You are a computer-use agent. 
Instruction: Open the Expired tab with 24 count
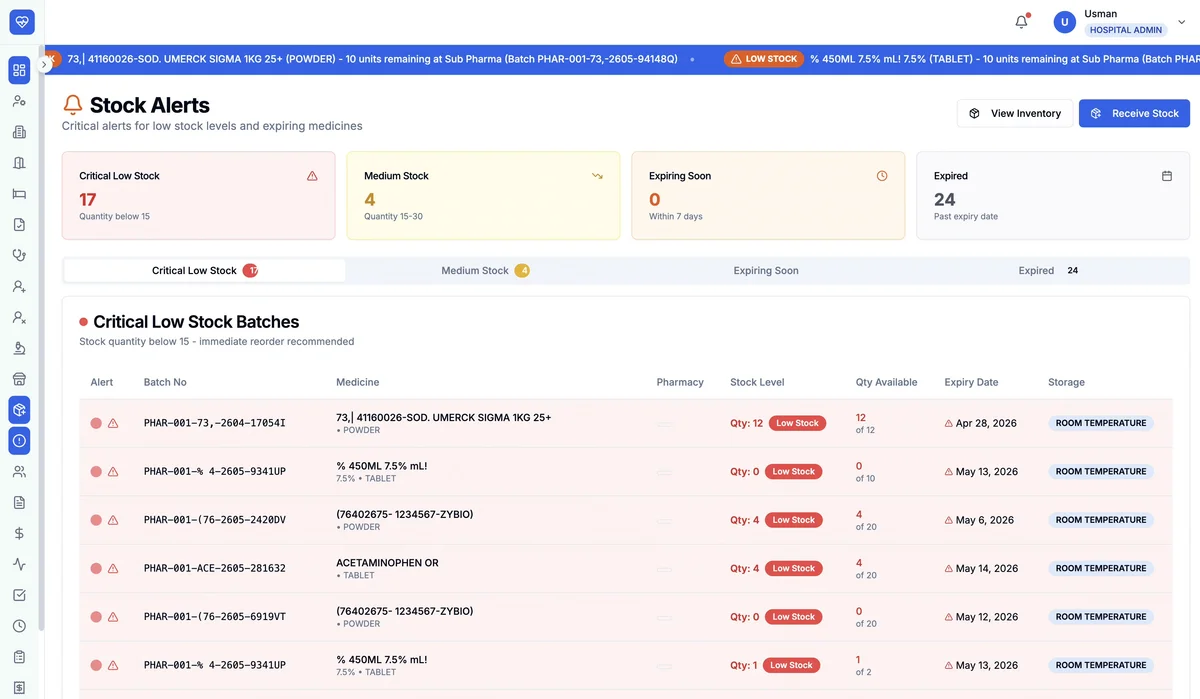[1047, 270]
